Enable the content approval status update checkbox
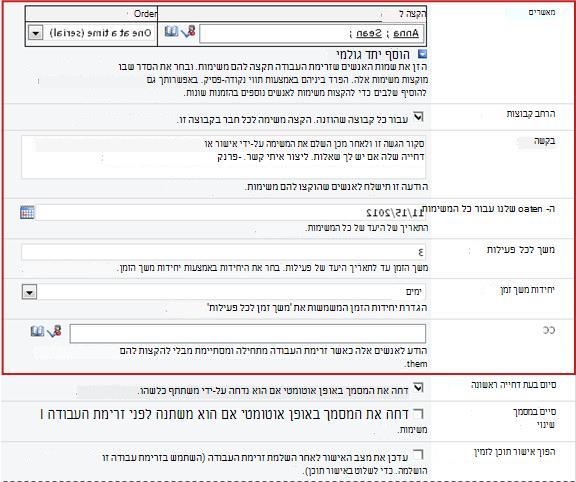Viewport: 576px width, 482px height. tap(418, 455)
